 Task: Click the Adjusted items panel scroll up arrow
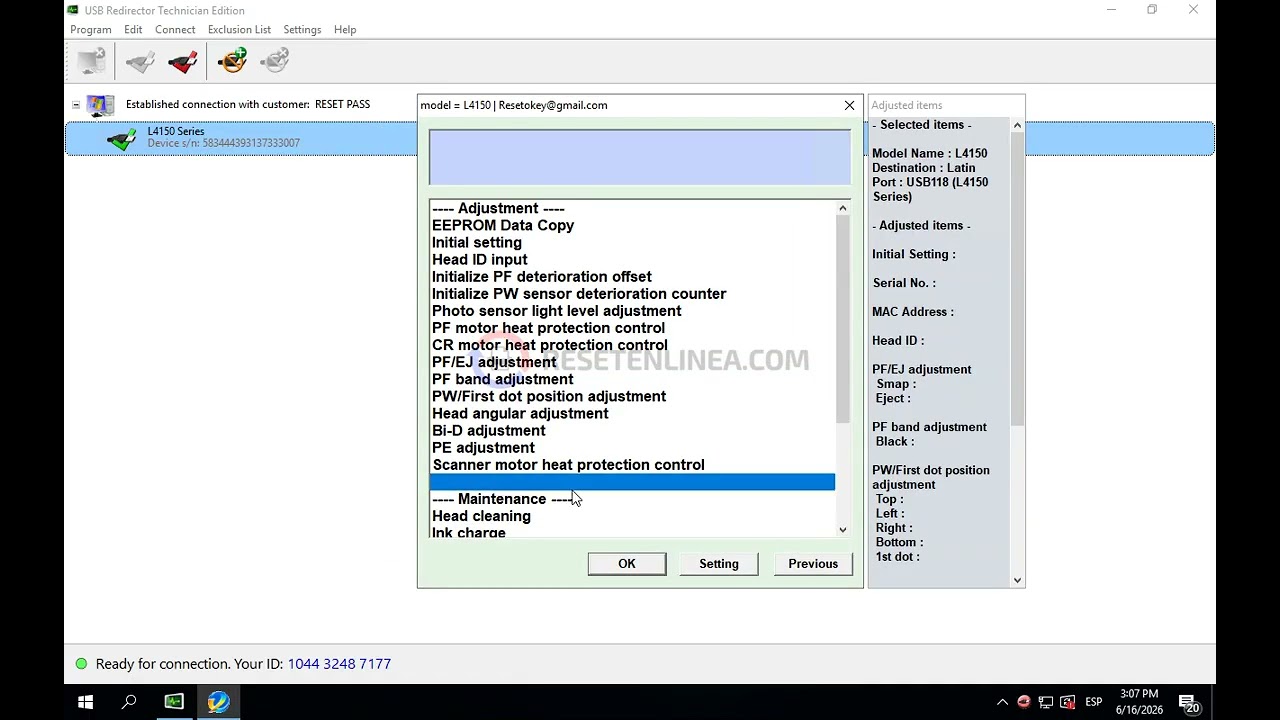pyautogui.click(x=1018, y=125)
